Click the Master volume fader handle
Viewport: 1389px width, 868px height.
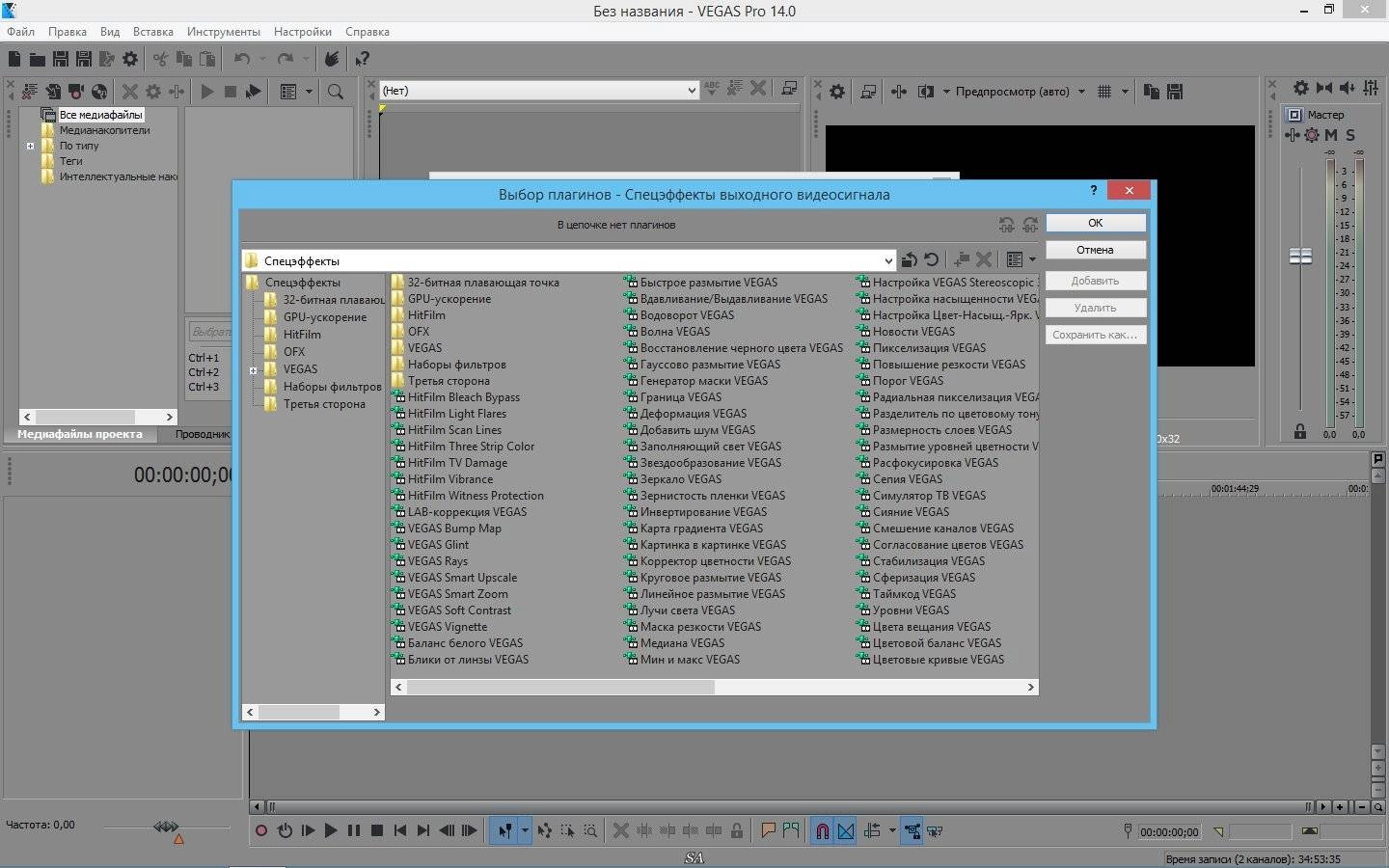(x=1301, y=256)
